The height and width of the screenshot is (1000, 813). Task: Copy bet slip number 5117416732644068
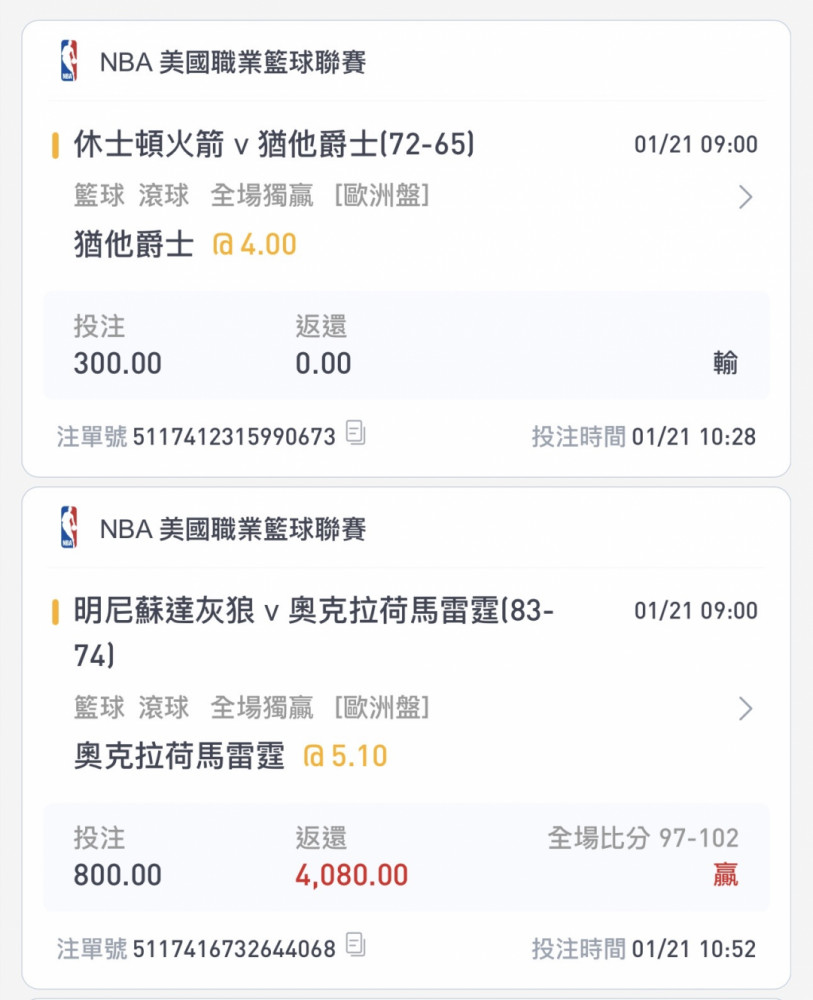356,946
